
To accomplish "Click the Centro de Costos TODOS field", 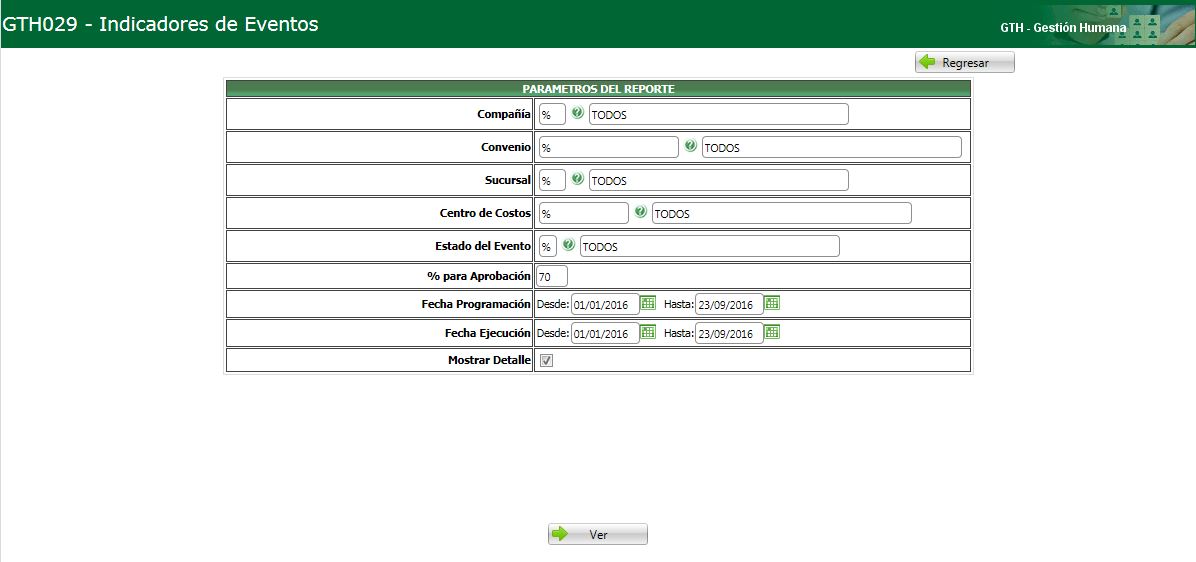I will point(782,214).
